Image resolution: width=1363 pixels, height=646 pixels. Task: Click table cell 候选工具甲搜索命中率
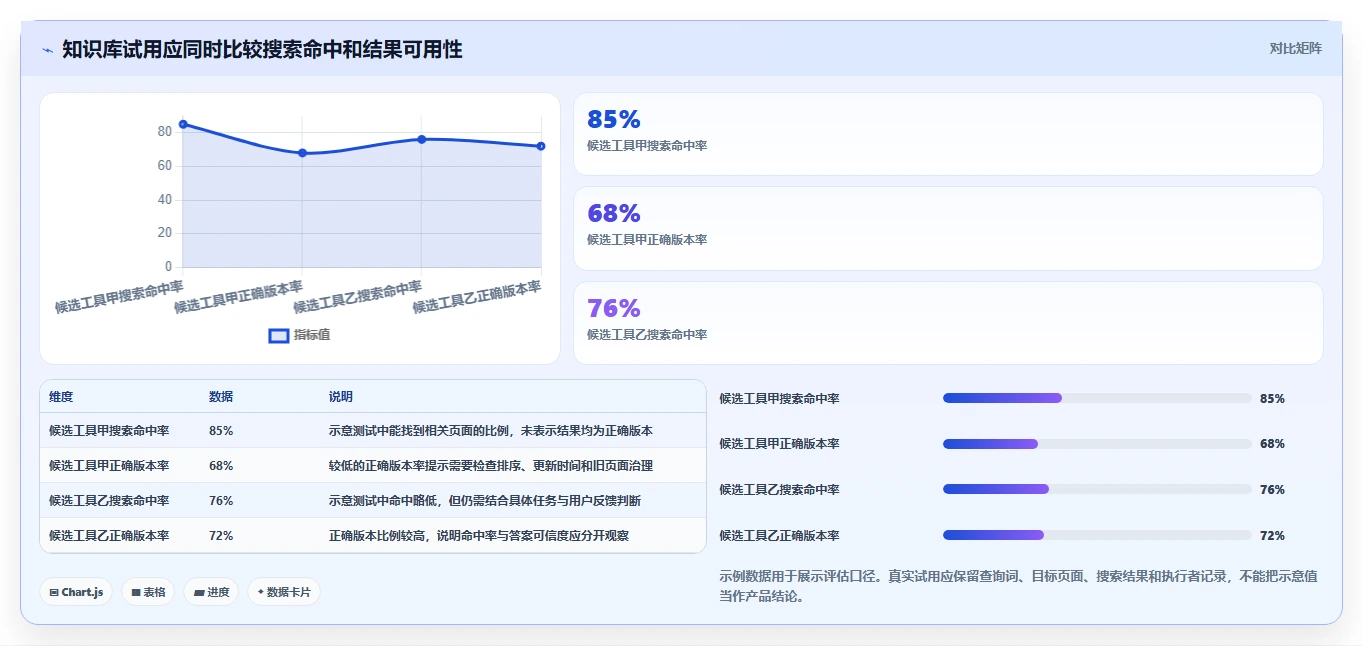tap(109, 431)
